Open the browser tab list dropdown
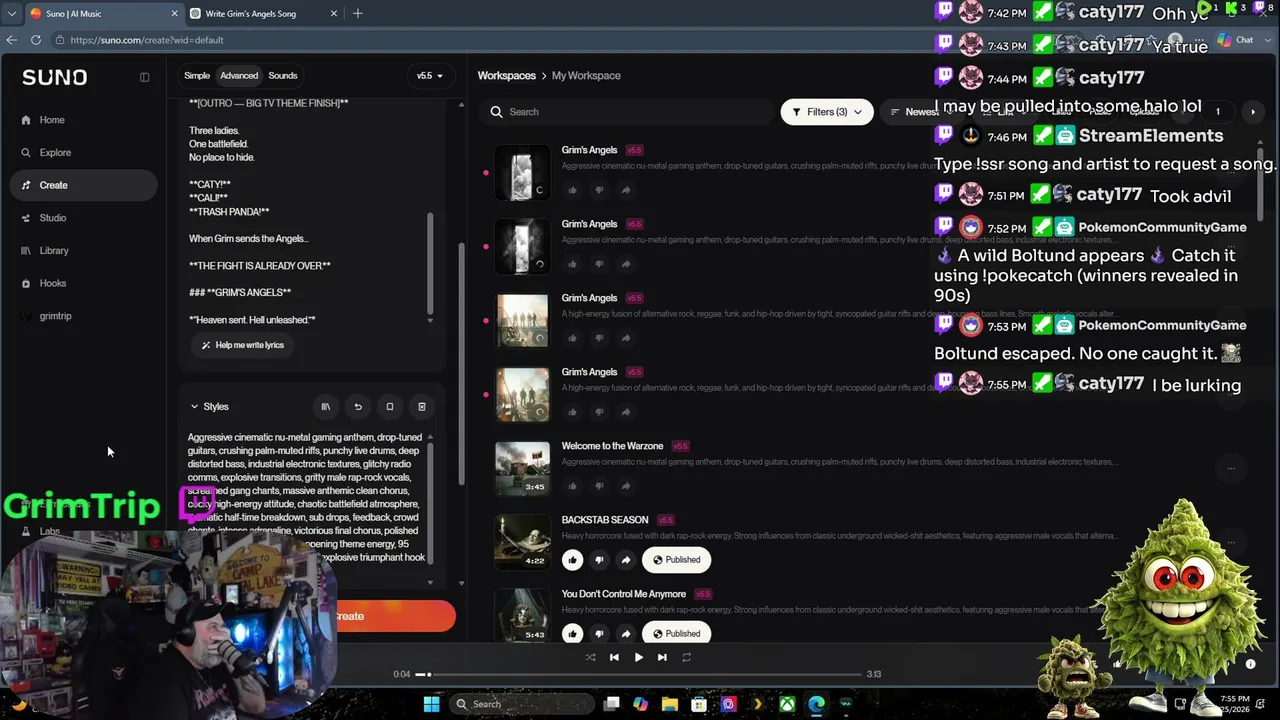 11,13
